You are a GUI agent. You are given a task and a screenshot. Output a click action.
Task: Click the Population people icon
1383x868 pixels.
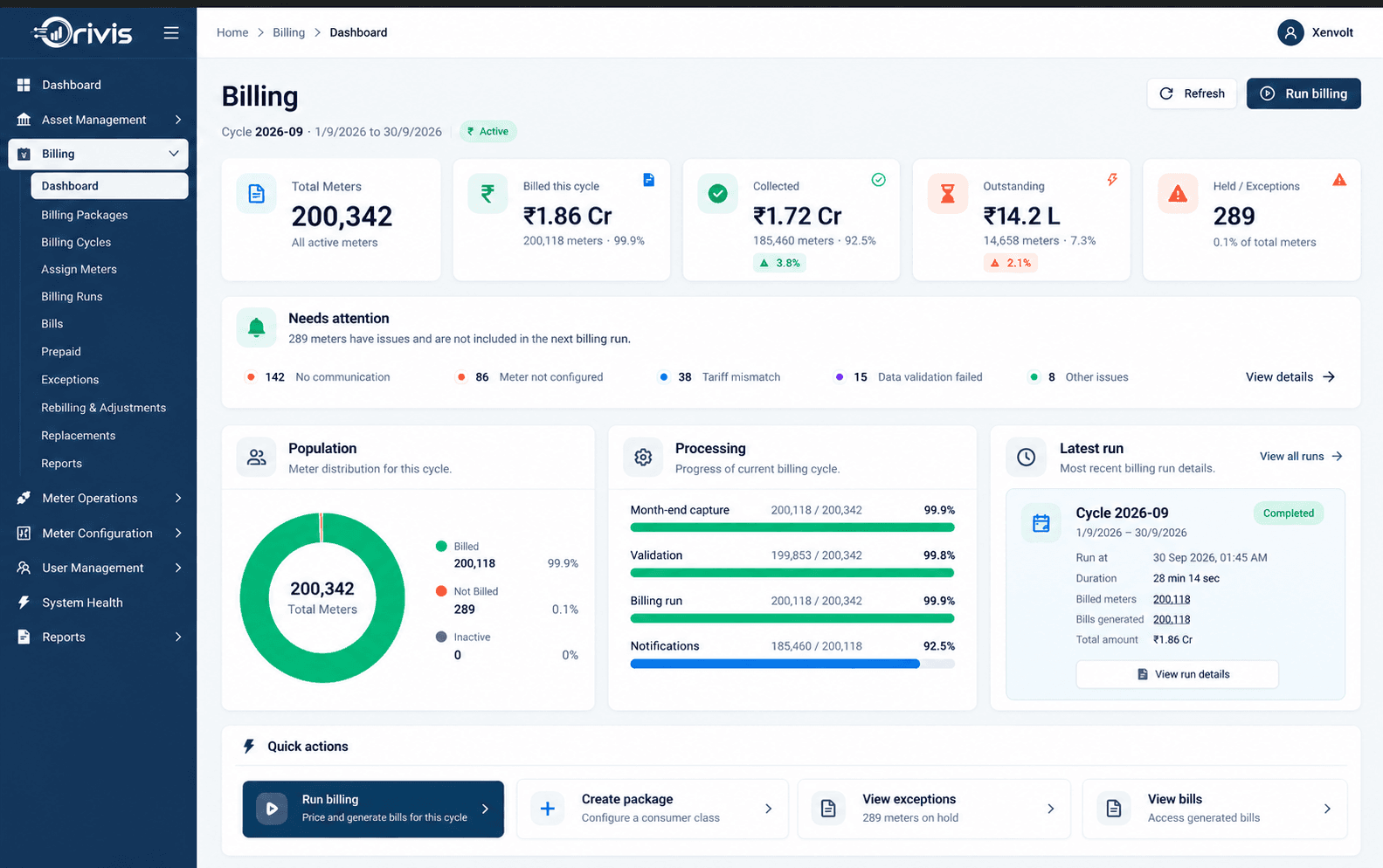pos(257,457)
